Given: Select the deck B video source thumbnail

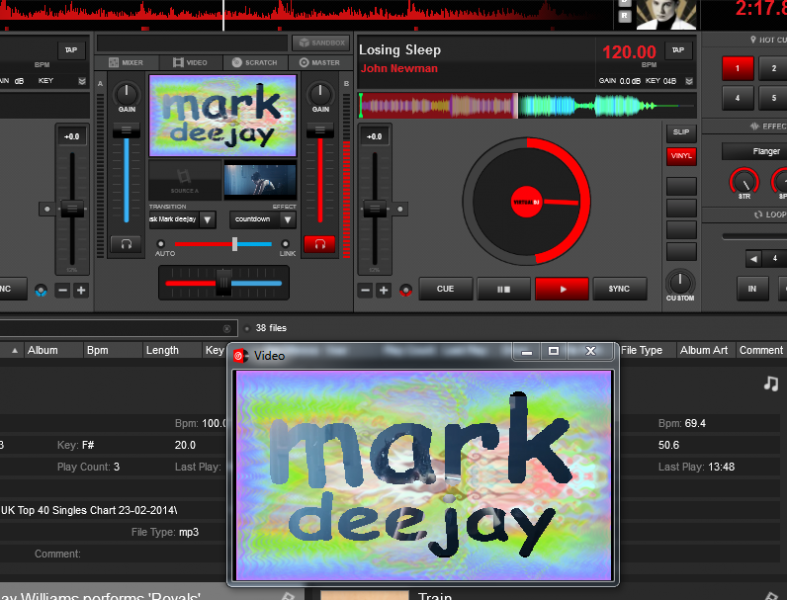Looking at the screenshot, I should tap(260, 180).
